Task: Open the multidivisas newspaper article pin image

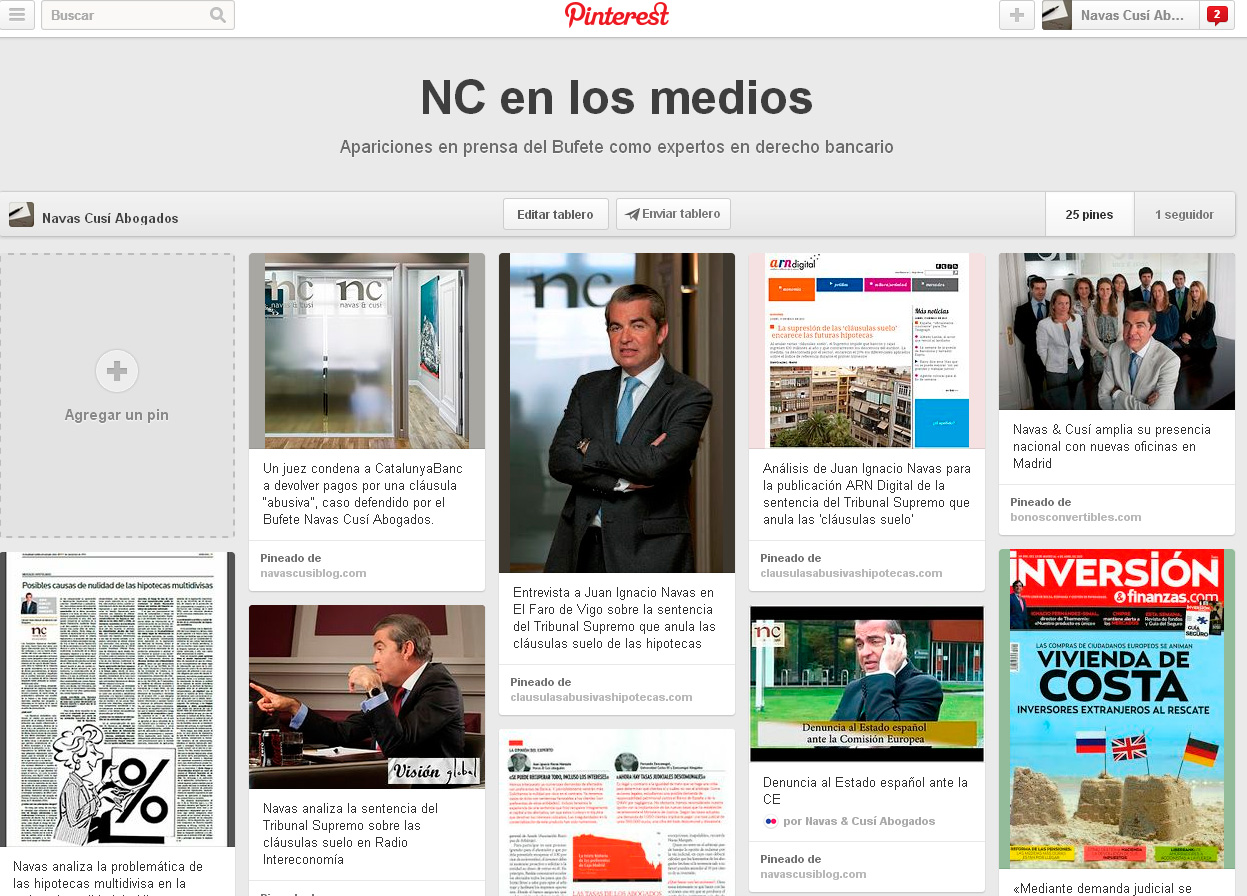Action: tap(117, 700)
